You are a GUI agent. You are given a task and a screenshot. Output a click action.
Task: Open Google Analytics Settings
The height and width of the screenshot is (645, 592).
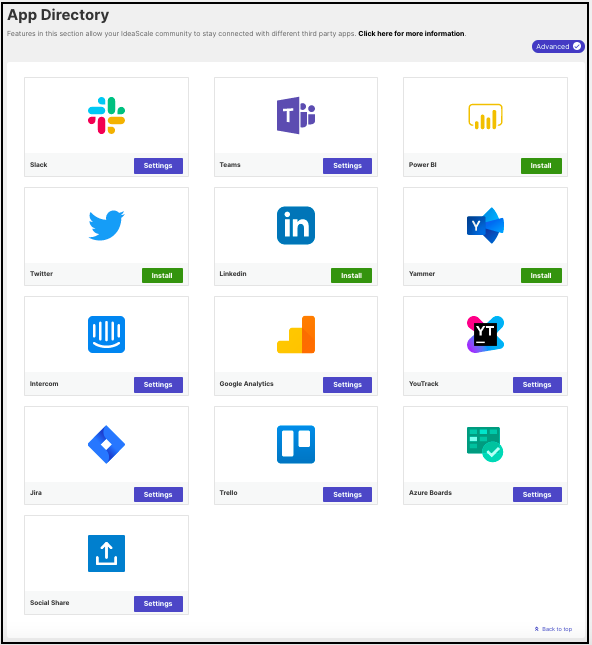pyautogui.click(x=347, y=385)
